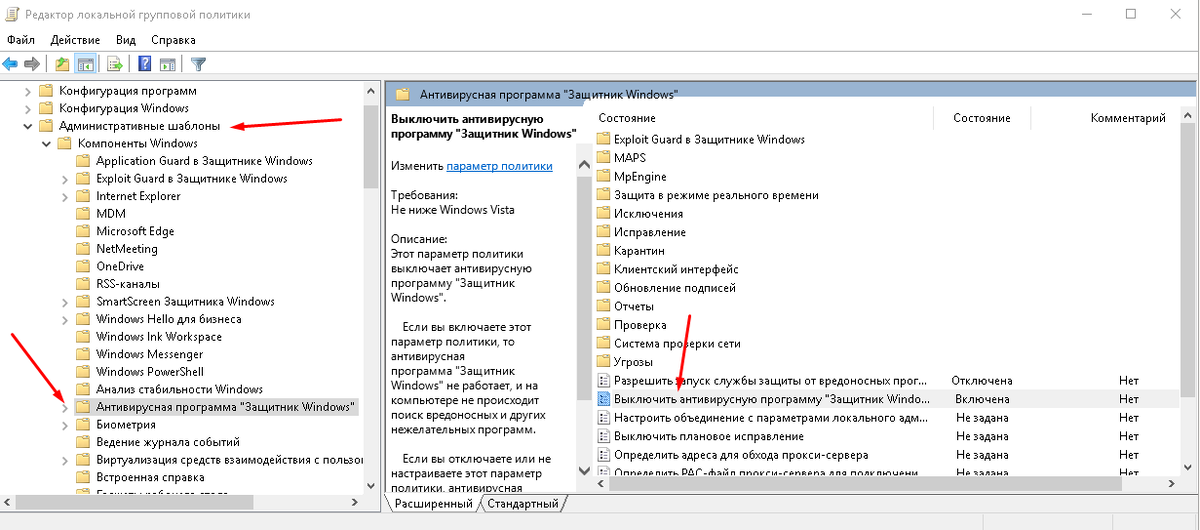
Task: Click policy icon of Выключить плановое исправление
Action: point(603,436)
